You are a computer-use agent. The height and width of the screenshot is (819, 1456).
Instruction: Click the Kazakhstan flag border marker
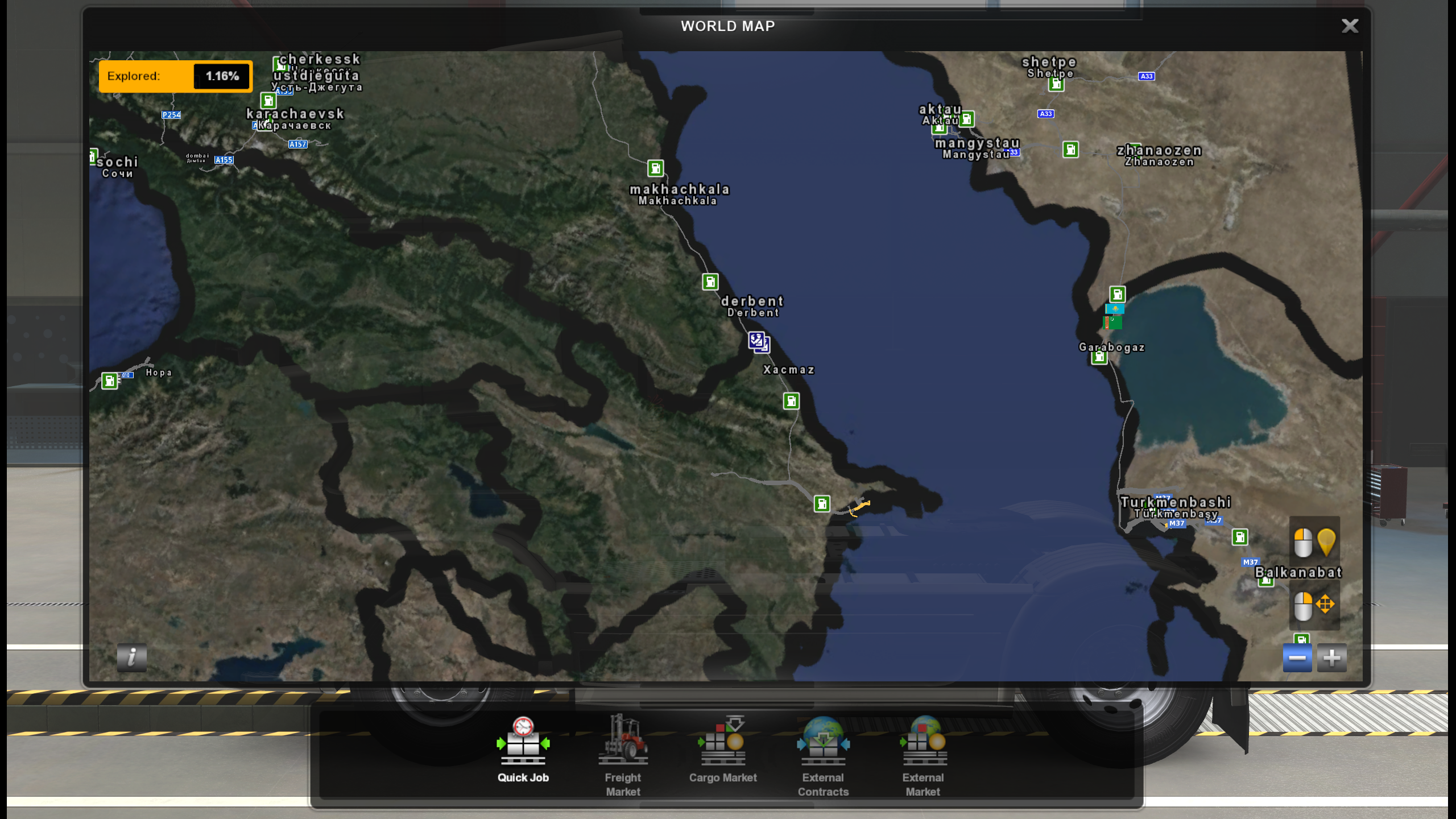point(1115,308)
